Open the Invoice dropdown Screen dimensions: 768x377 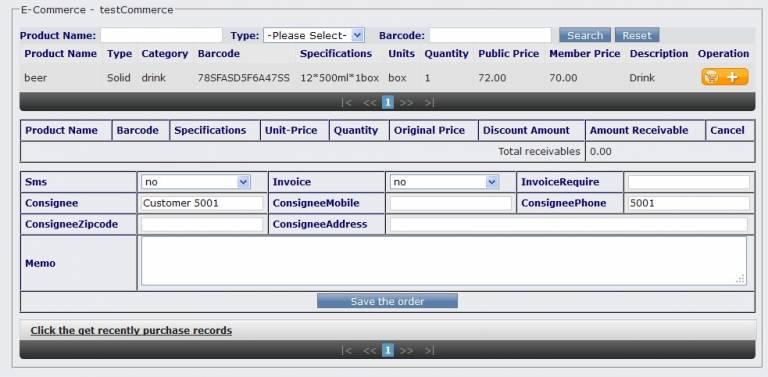444,182
